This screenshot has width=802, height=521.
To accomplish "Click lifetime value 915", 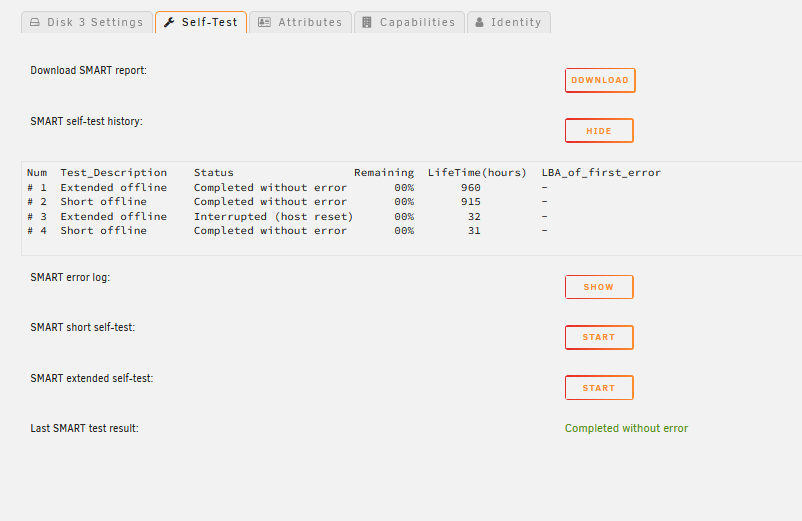I will point(471,202).
